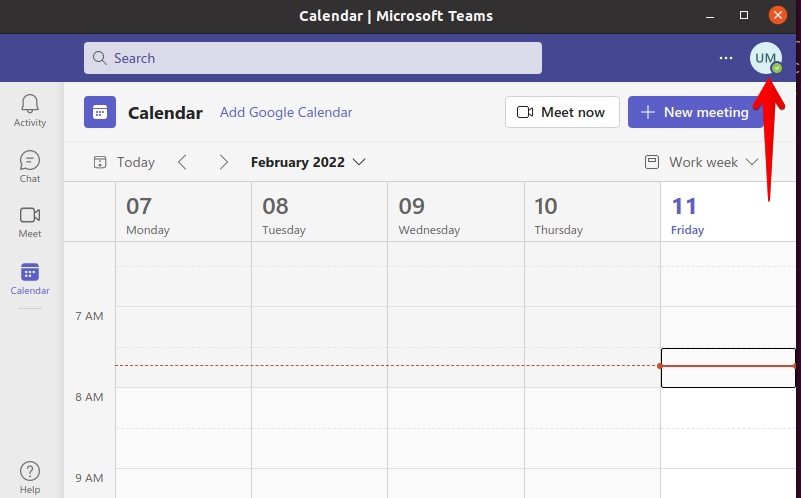Viewport: 801px width, 498px height.
Task: Click the search field
Action: (313, 58)
